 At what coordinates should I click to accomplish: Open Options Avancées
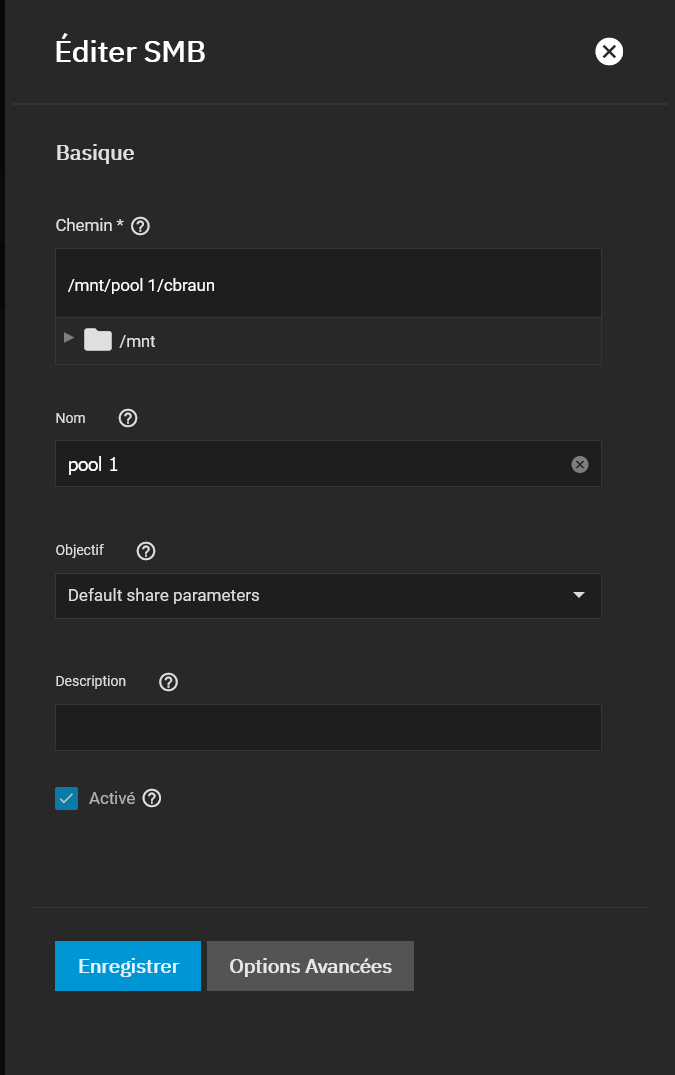pos(310,966)
